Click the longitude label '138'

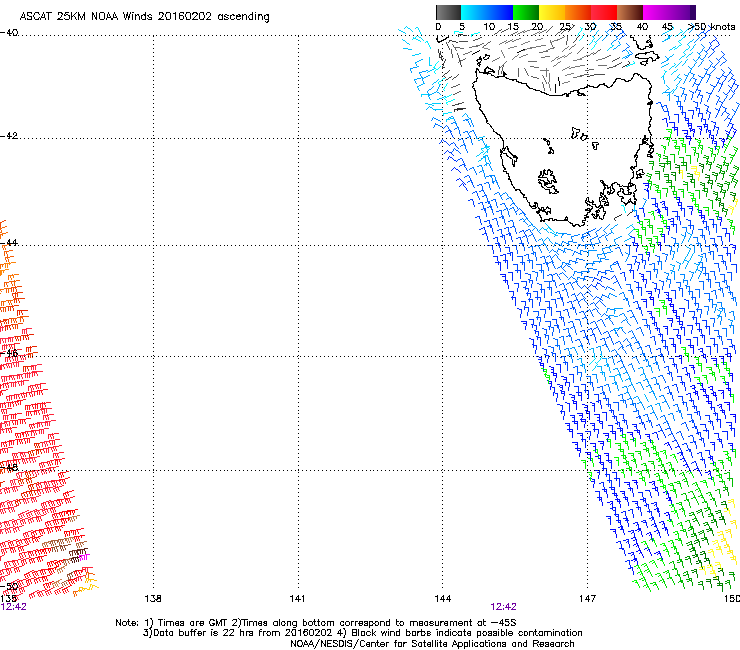(x=153, y=599)
